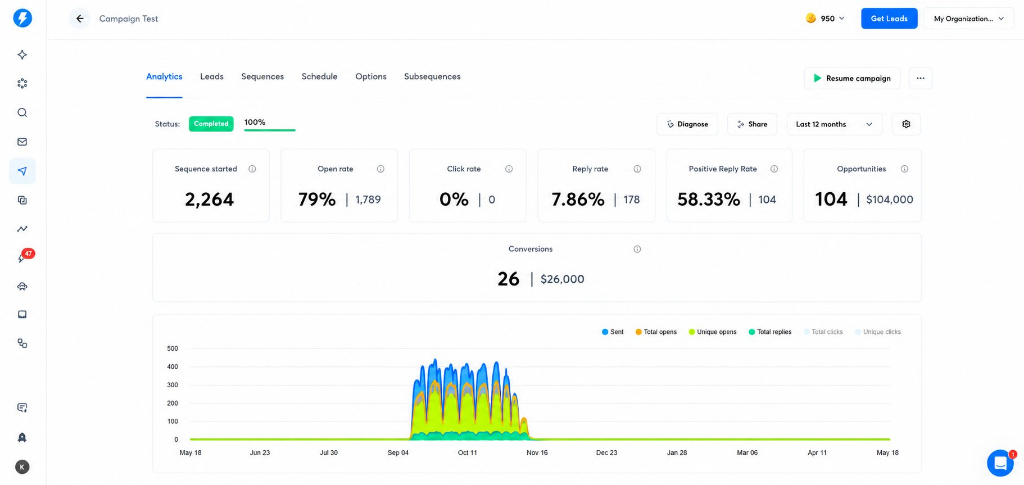
Task: Enable the Total clicks legend series
Action: pos(823,332)
